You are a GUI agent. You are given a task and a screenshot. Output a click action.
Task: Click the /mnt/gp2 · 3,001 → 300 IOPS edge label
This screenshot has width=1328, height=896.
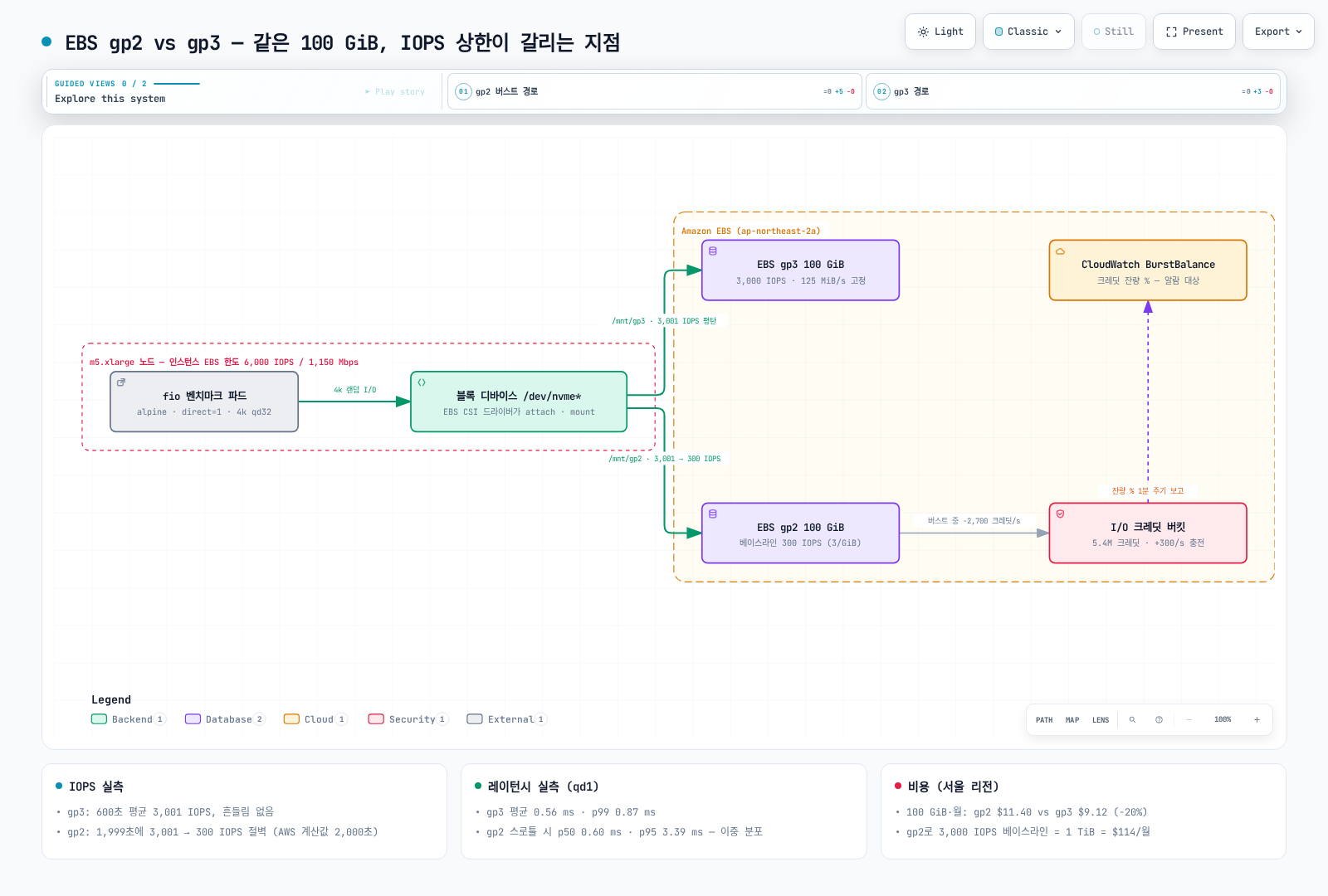[665, 459]
